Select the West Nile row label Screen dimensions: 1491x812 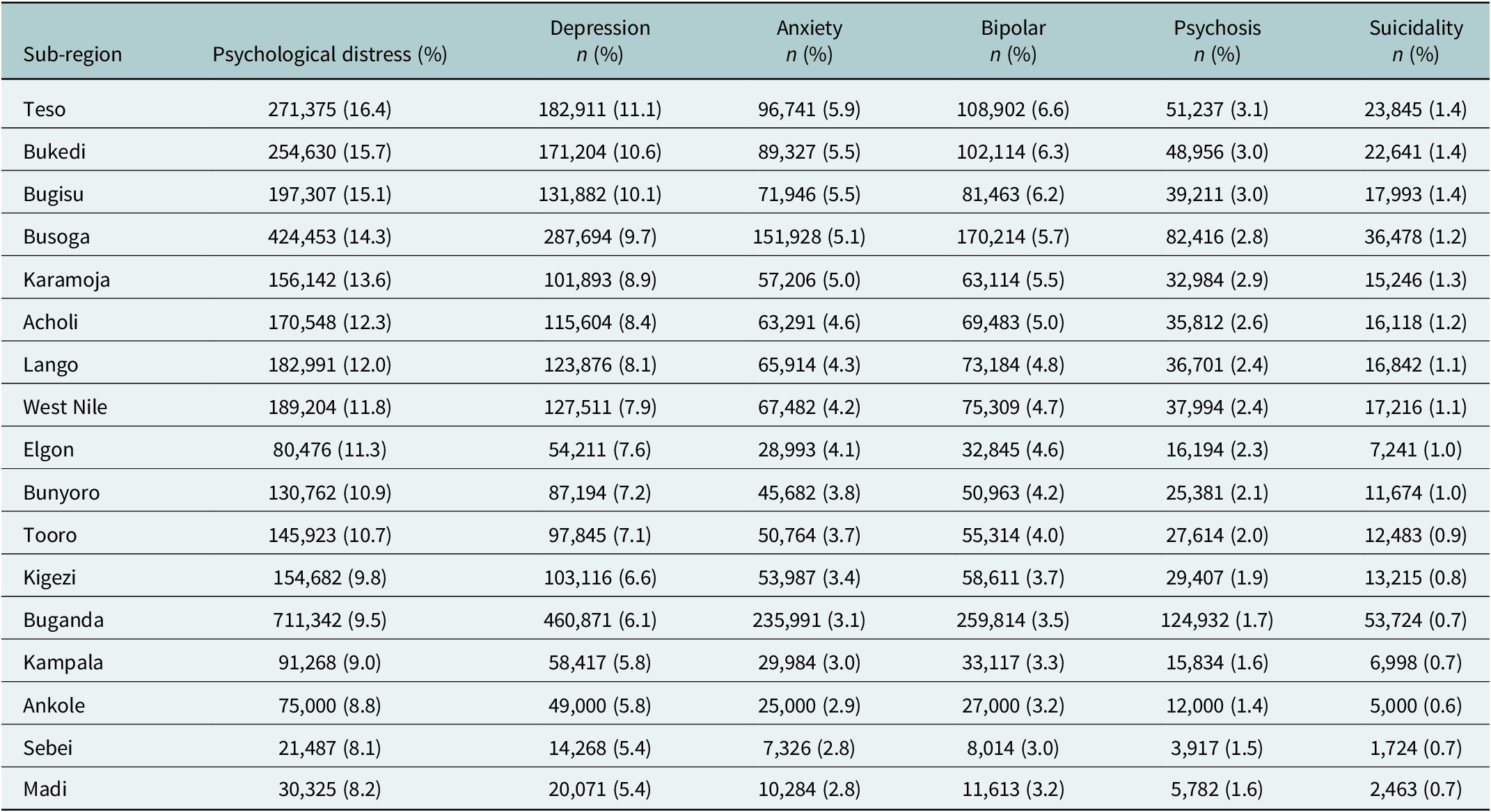tap(65, 407)
